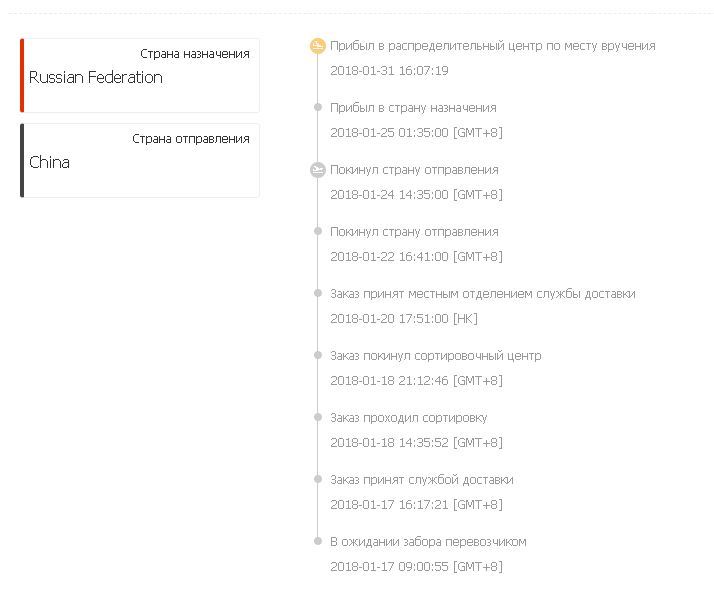This screenshot has width=714, height=592.
Task: Select the 'В ожидании забора перевозчиком' dot
Action: pos(318,541)
